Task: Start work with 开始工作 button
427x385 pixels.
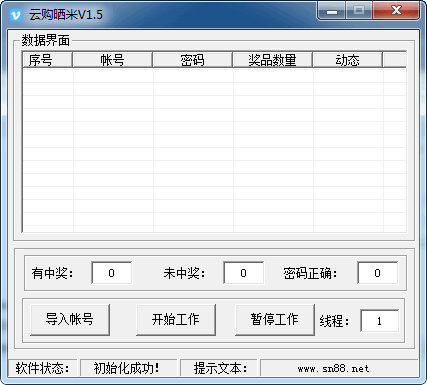Action: point(176,319)
